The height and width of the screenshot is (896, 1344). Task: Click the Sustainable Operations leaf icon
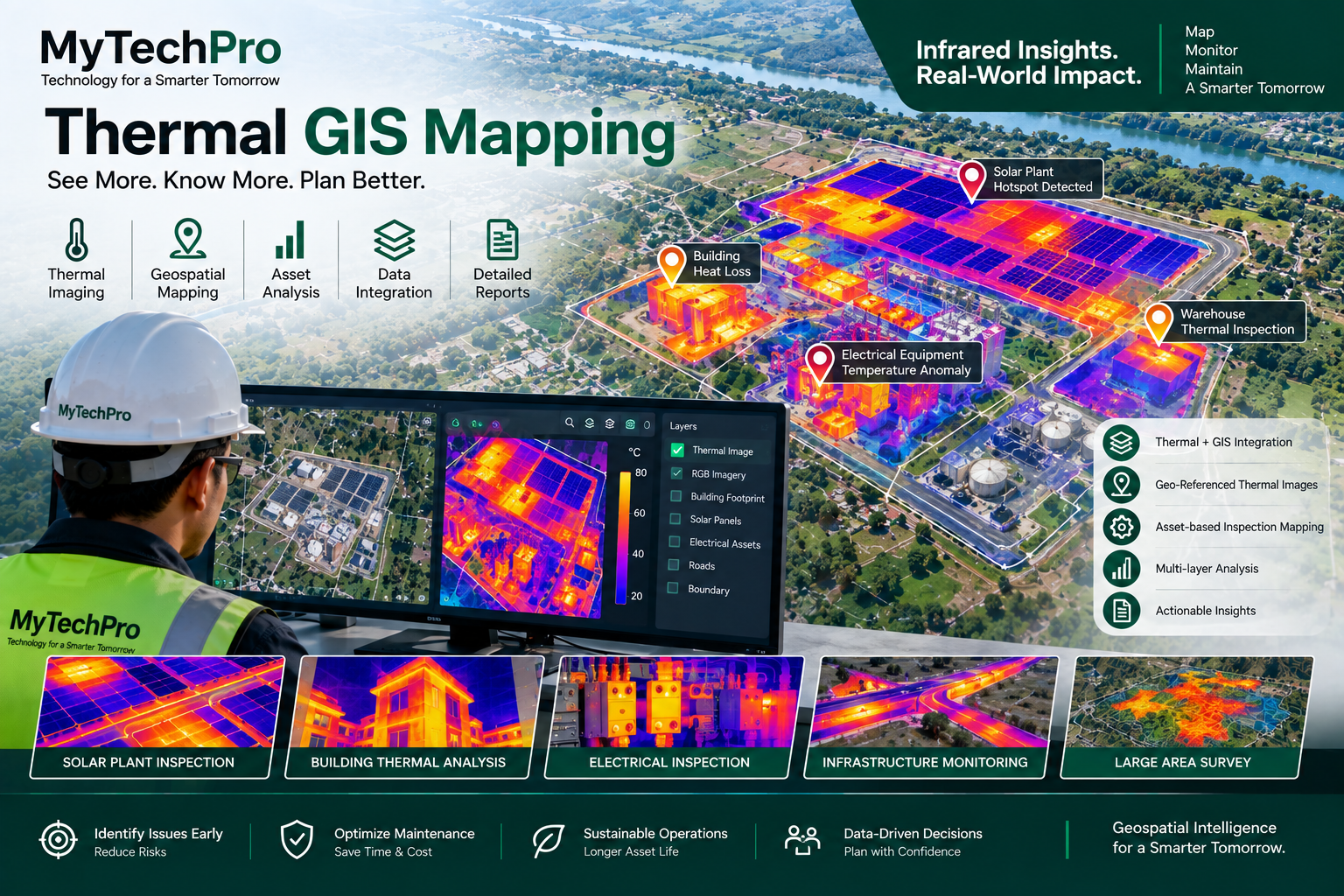click(548, 841)
